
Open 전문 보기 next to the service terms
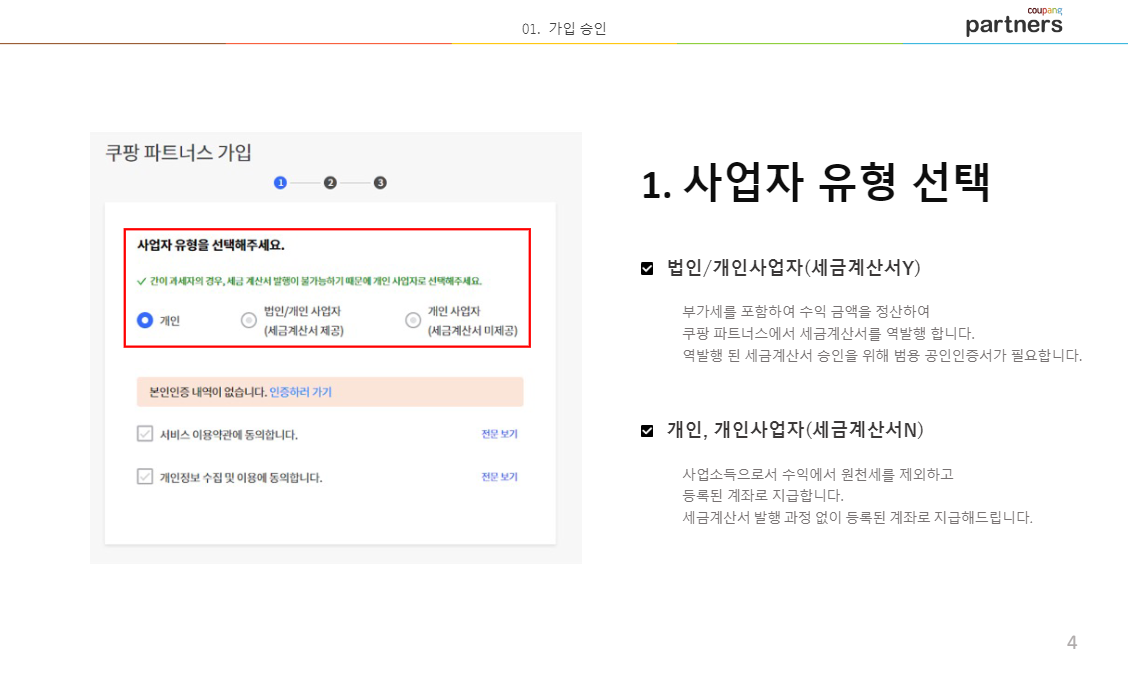click(497, 433)
